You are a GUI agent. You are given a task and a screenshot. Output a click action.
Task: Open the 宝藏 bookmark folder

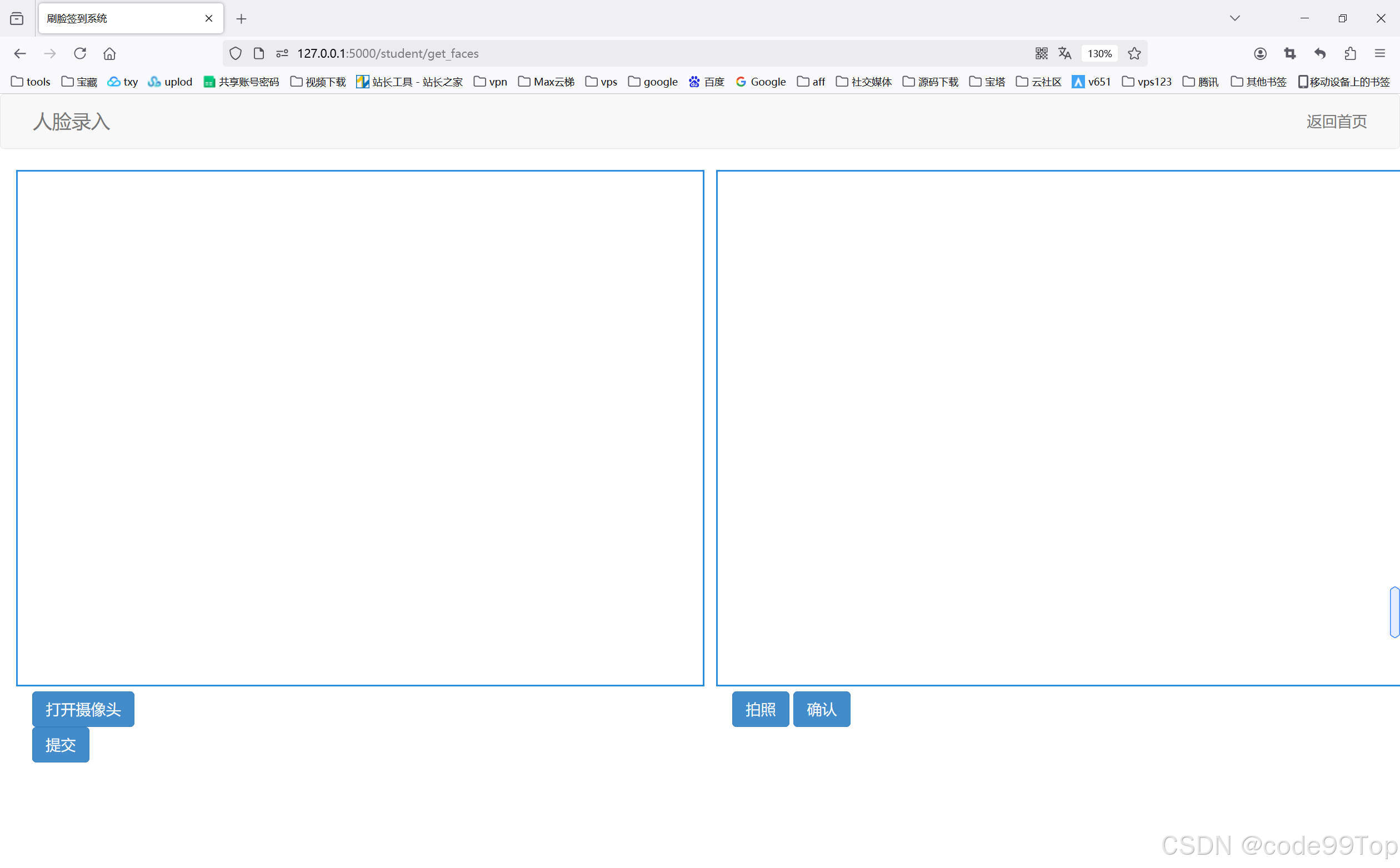(x=79, y=82)
